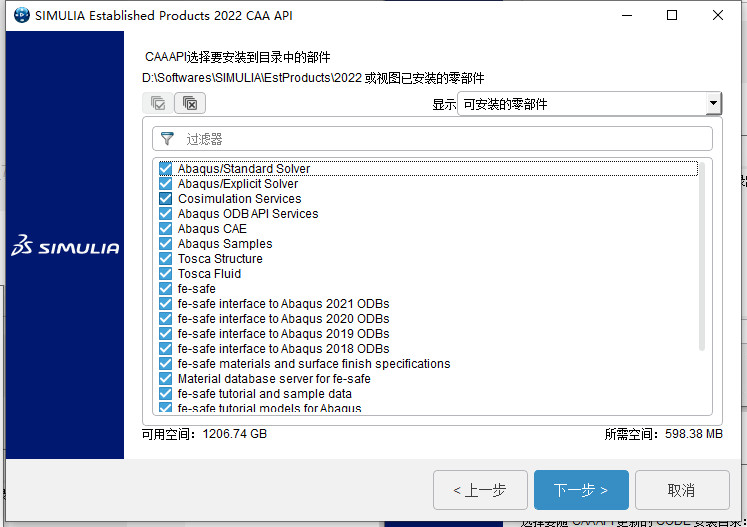Toggle fe-safe interface to Abaqus 2019 ODBs checkbox
The width and height of the screenshot is (747, 527).
(x=165, y=334)
